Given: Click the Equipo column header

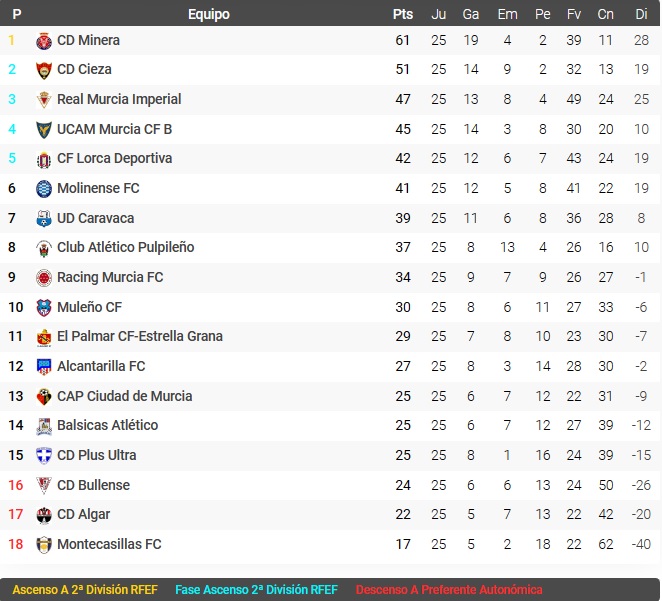Looking at the screenshot, I should 209,14.
